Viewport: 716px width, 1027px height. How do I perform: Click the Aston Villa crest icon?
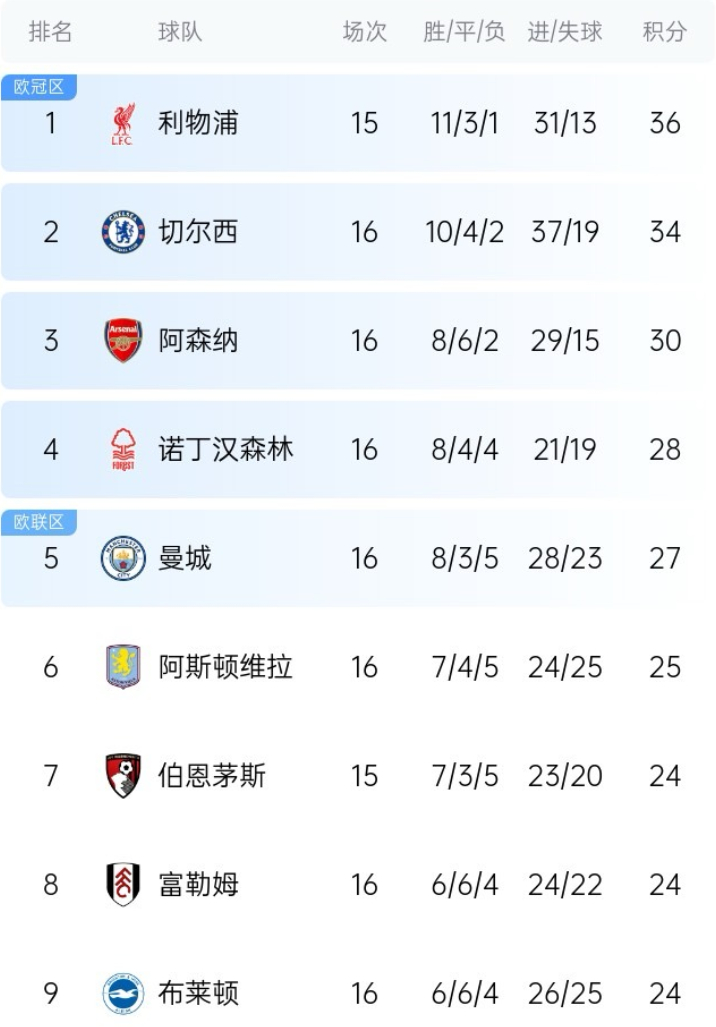123,667
